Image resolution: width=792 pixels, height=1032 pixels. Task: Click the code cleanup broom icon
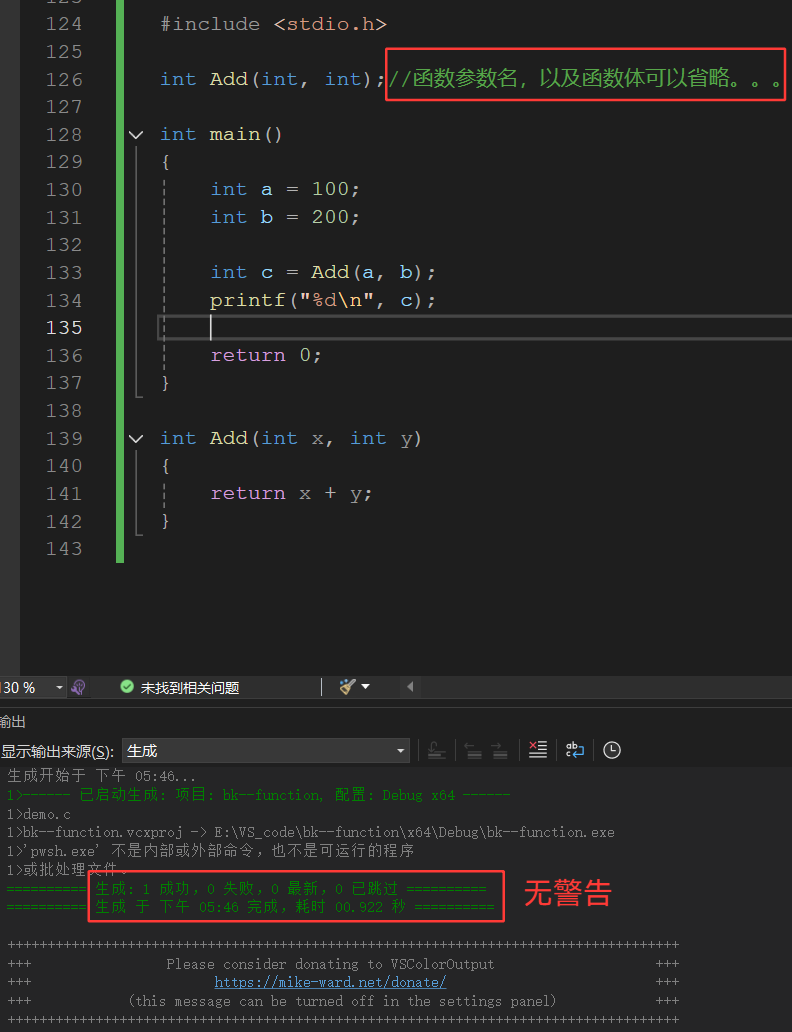pos(347,687)
